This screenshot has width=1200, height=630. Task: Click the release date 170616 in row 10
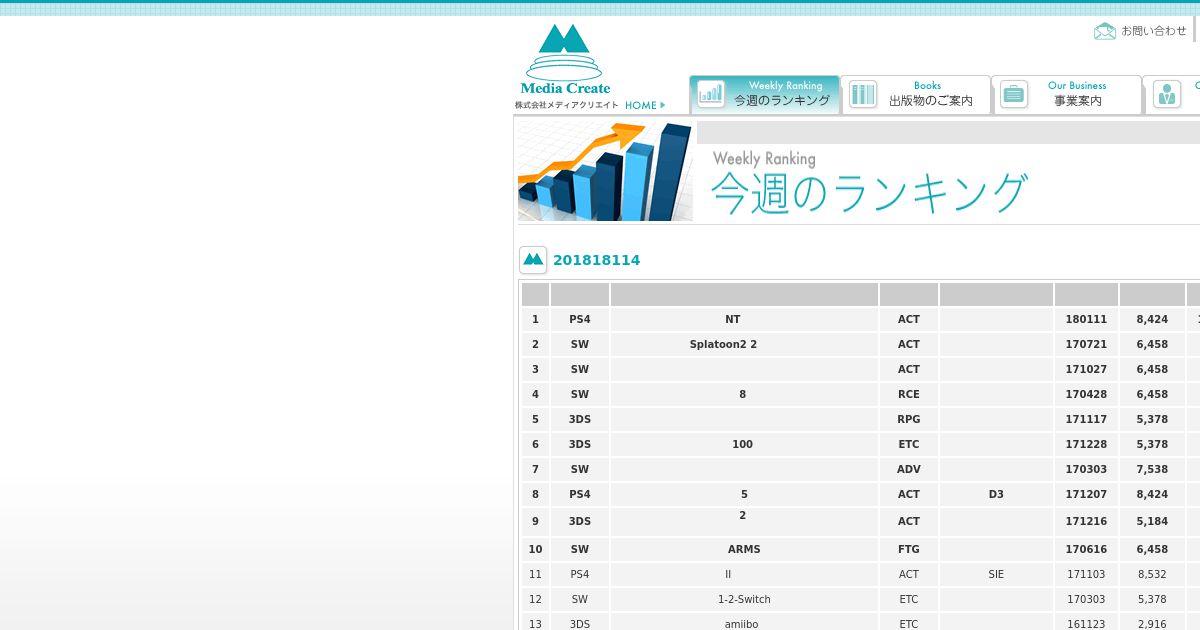pyautogui.click(x=1086, y=549)
